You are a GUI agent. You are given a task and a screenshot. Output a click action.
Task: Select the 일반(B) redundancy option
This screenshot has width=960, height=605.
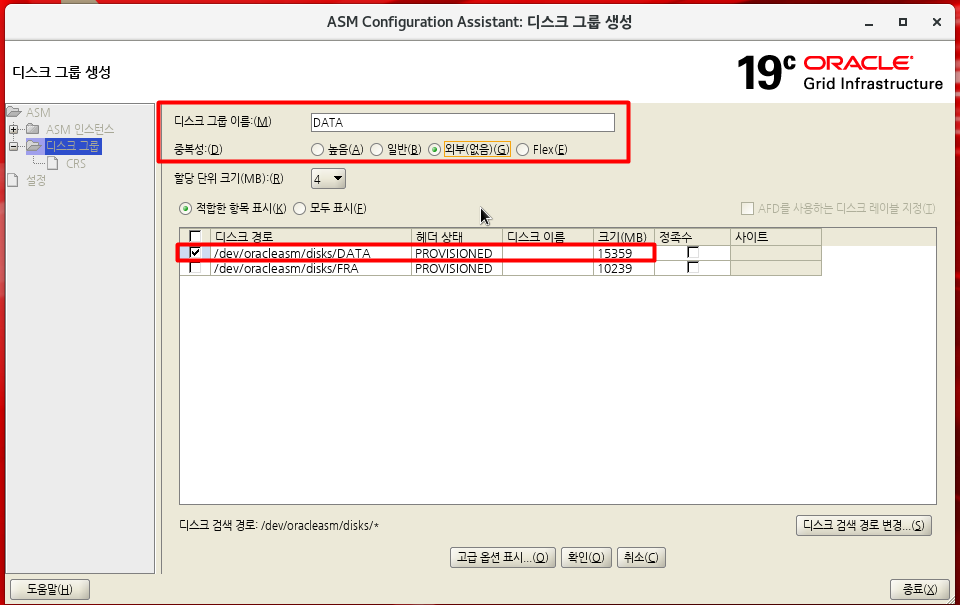[377, 149]
